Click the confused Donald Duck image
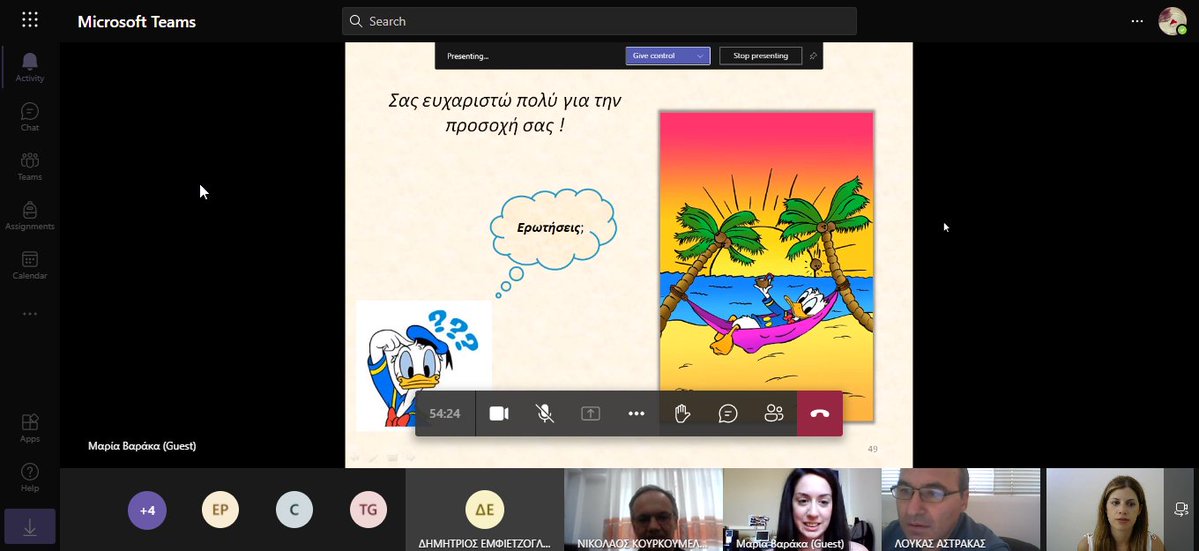 423,365
